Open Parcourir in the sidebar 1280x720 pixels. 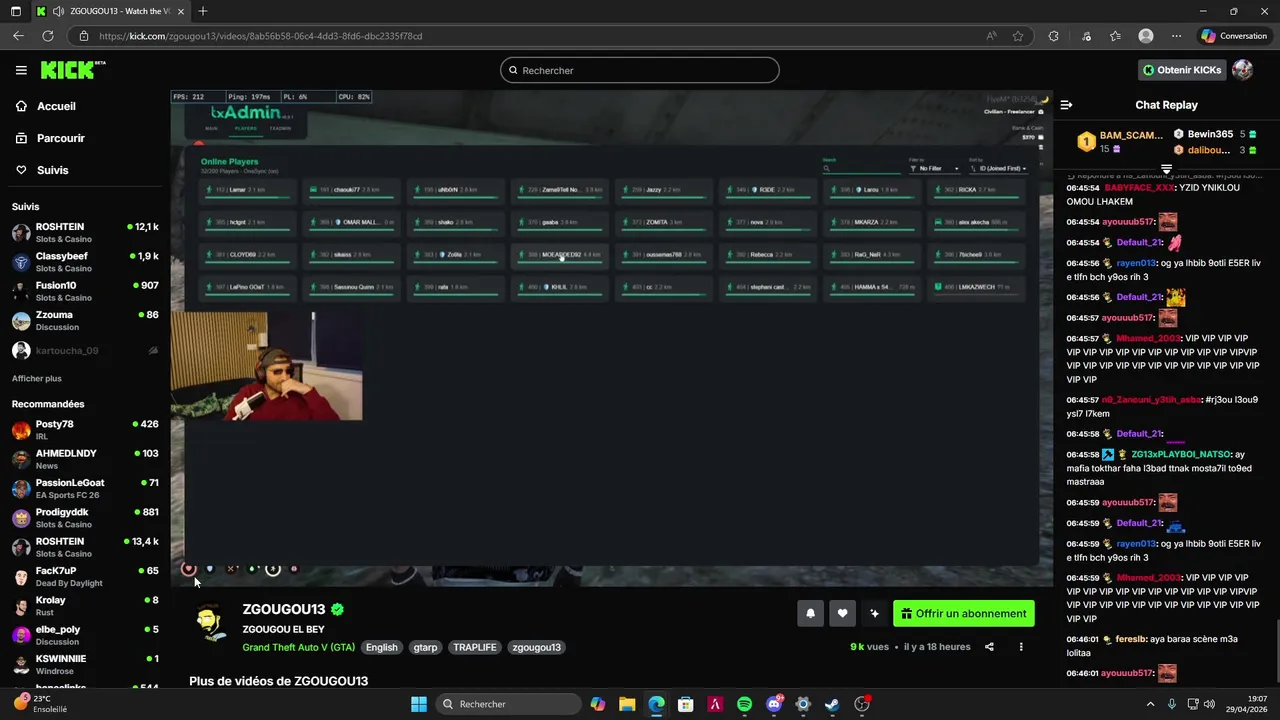pyautogui.click(x=61, y=138)
